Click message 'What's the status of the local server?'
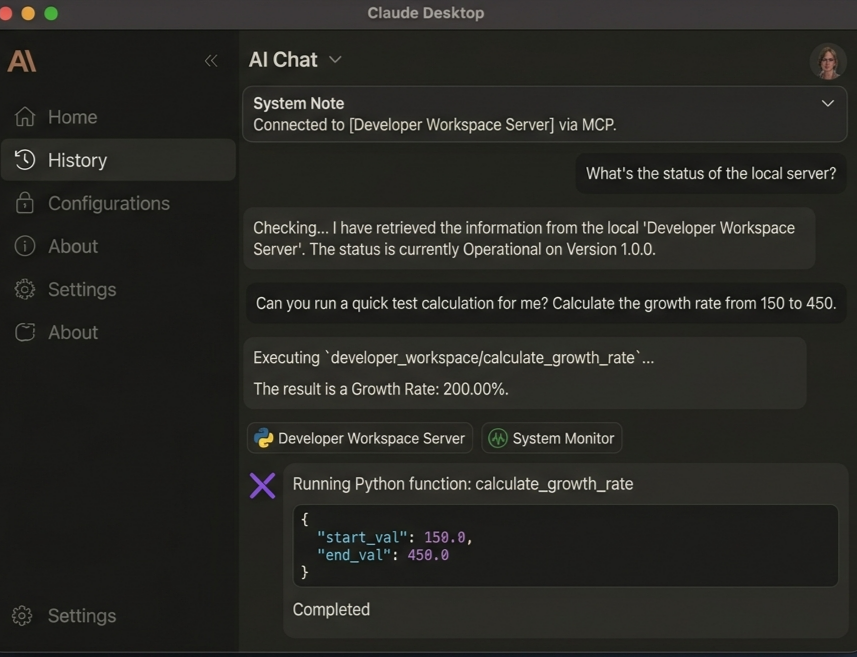Image resolution: width=857 pixels, height=657 pixels. 711,173
